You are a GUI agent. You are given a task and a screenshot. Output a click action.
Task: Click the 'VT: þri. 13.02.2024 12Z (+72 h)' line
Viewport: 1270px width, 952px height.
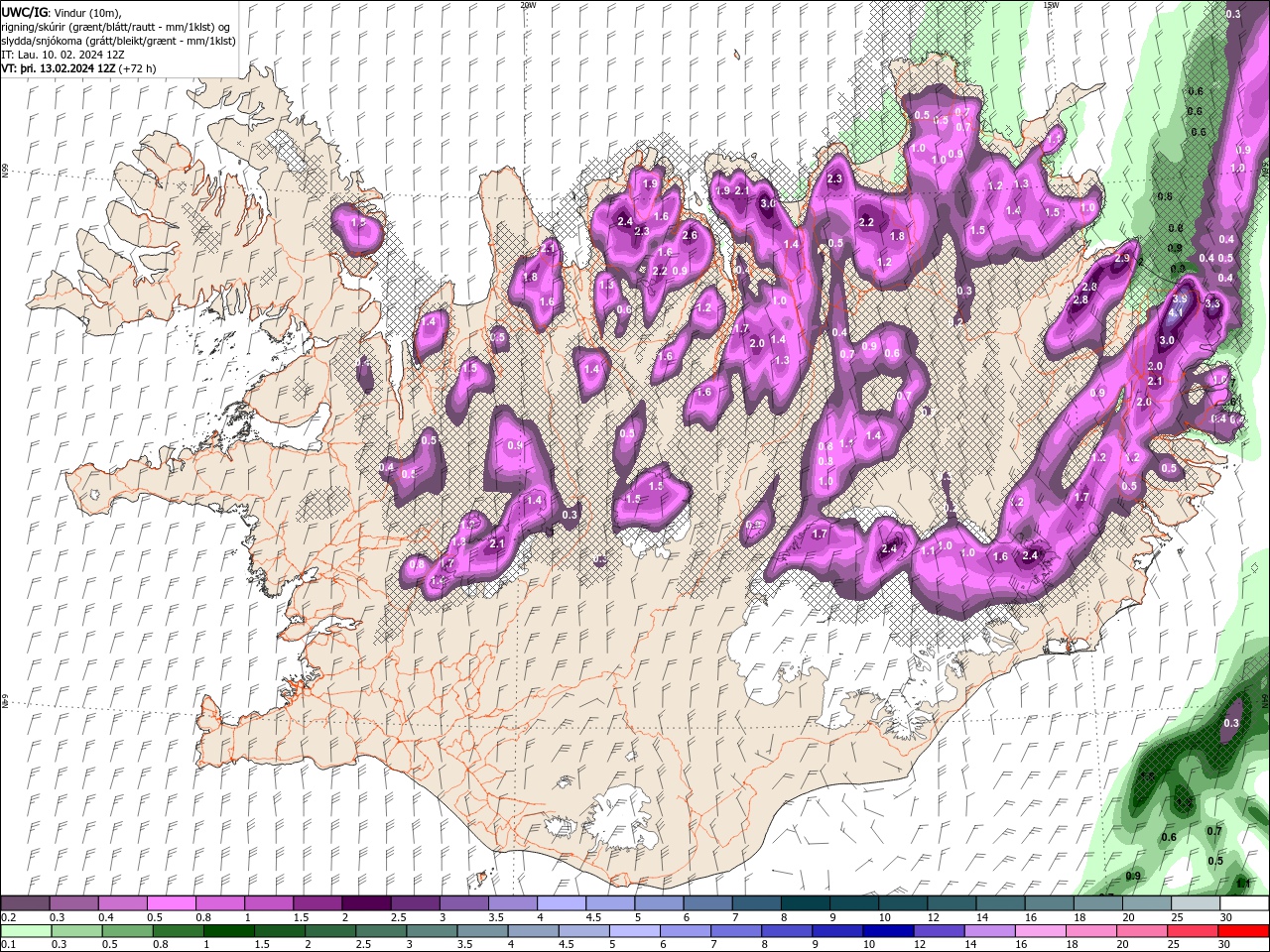click(78, 68)
